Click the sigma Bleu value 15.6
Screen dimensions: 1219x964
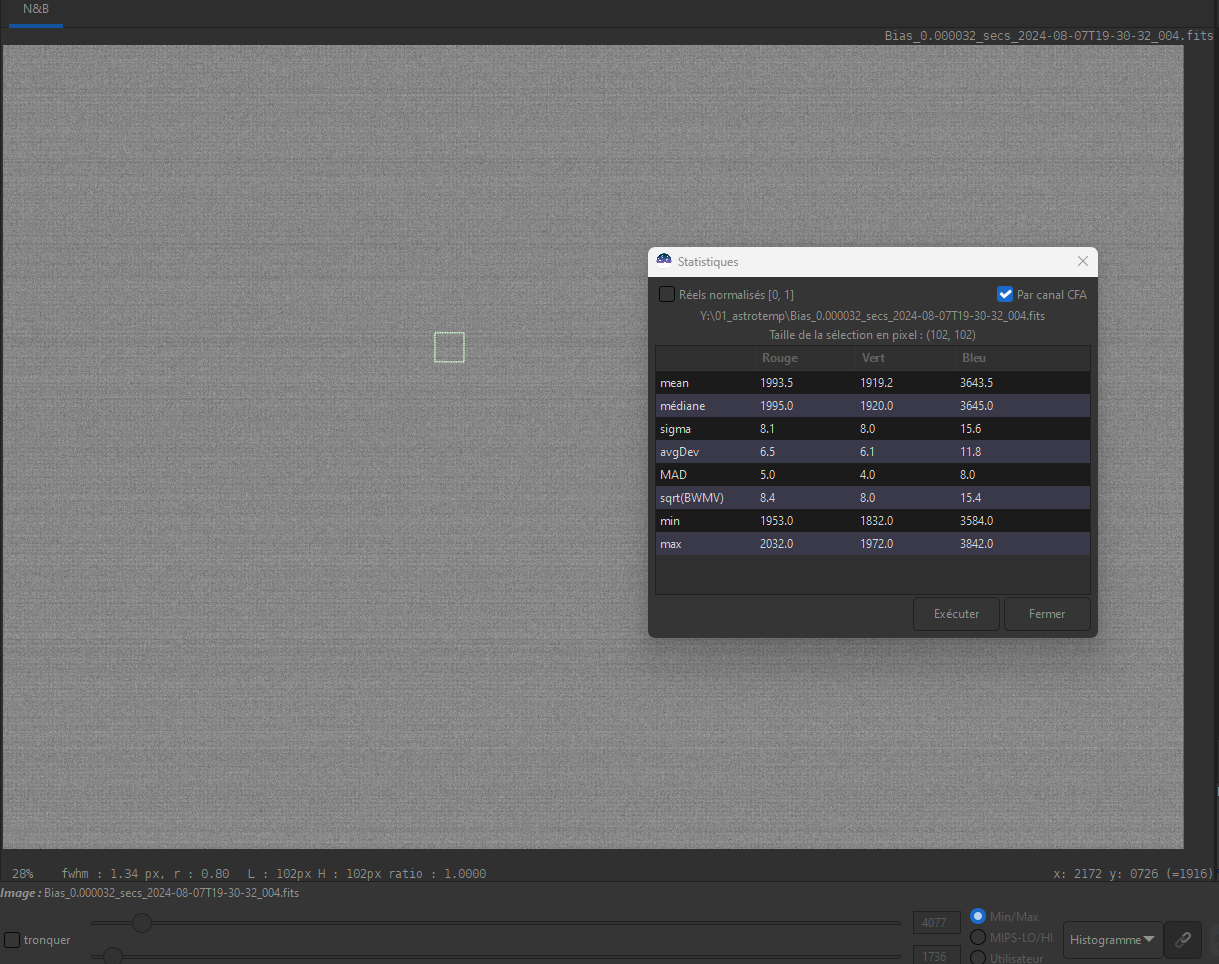coord(970,429)
